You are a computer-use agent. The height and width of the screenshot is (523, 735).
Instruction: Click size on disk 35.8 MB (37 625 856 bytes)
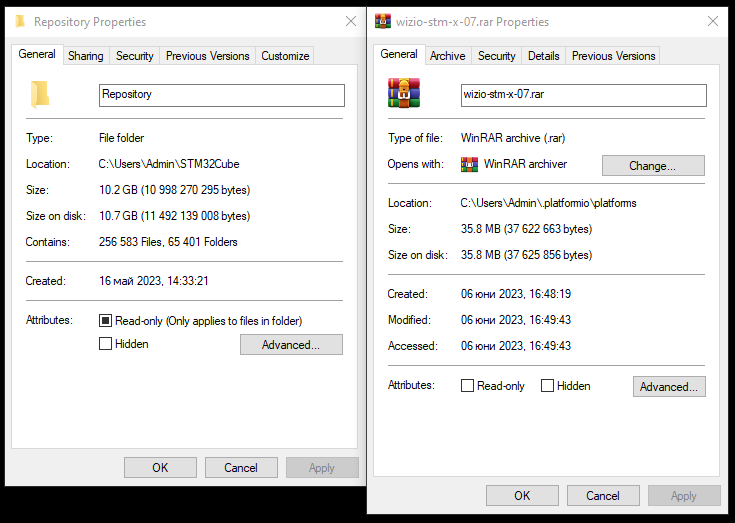tap(526, 255)
